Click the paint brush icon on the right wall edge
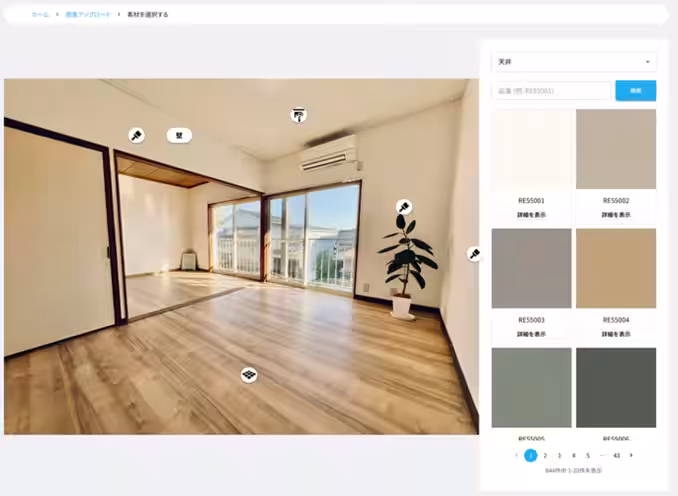678x496 pixels. pyautogui.click(x=474, y=254)
